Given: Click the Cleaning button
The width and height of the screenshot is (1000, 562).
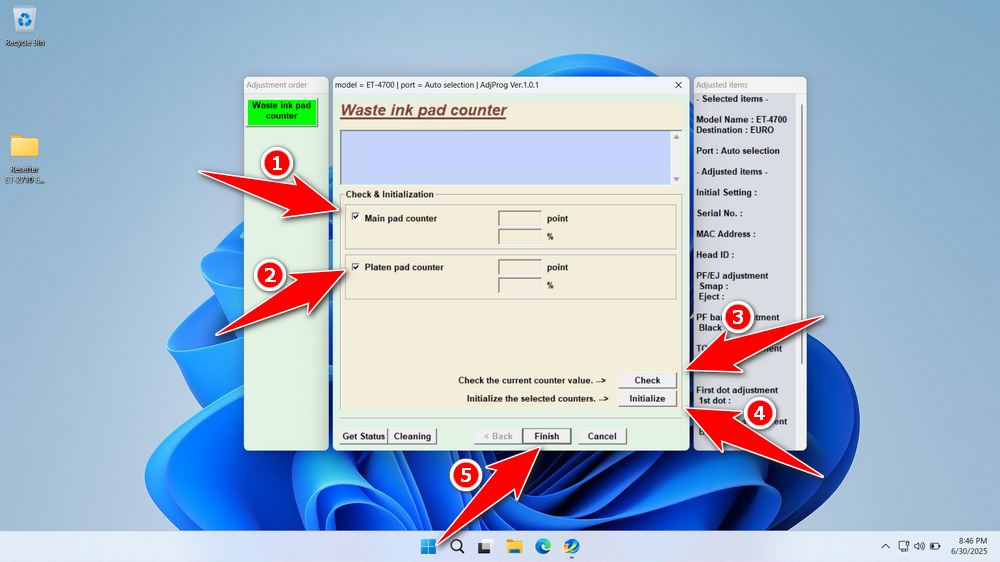Looking at the screenshot, I should tap(412, 436).
